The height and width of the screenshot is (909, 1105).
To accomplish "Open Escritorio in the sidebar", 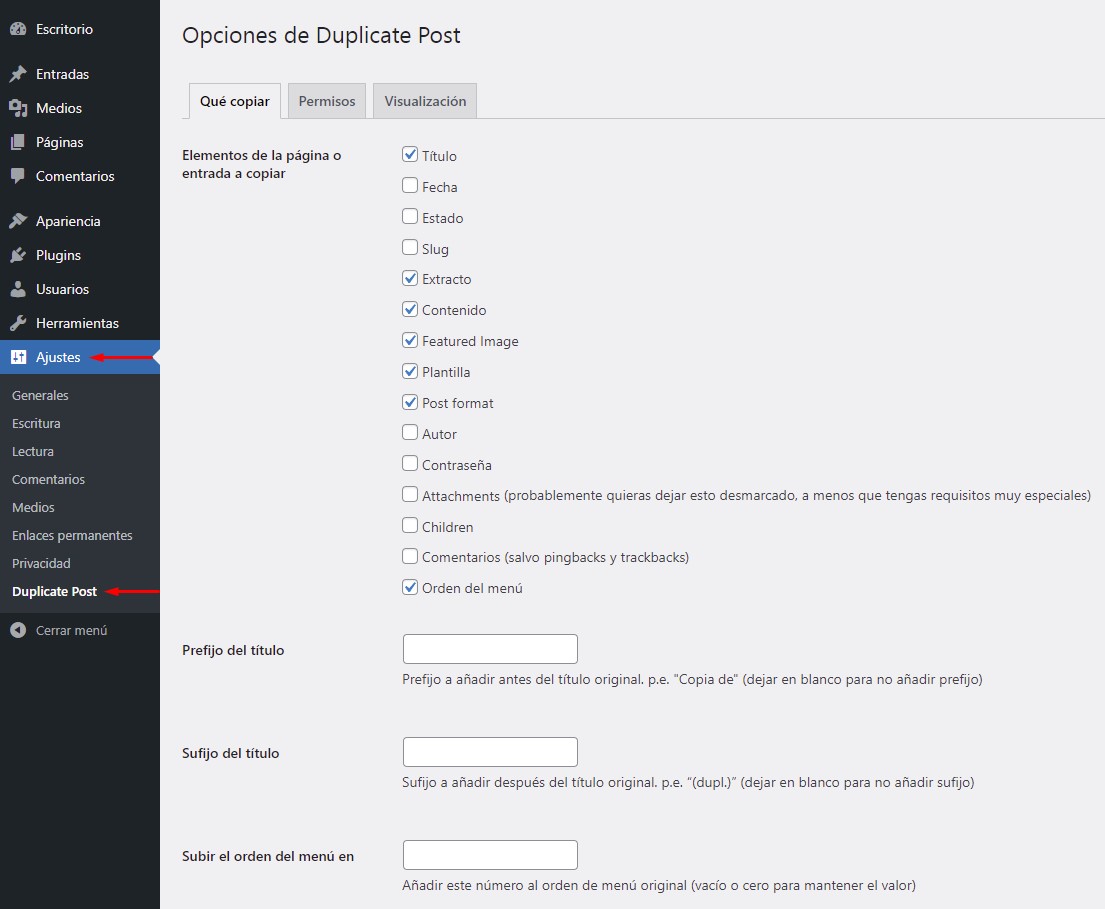I will [x=64, y=29].
